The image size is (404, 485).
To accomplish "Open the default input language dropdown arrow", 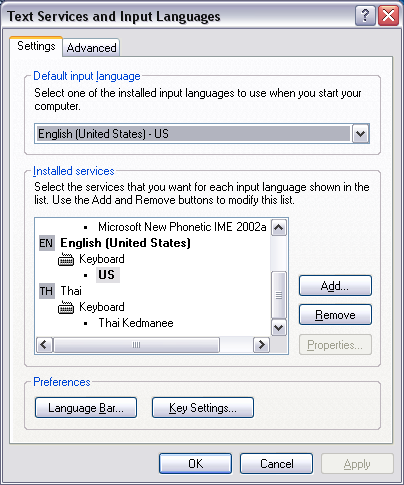I will point(360,134).
